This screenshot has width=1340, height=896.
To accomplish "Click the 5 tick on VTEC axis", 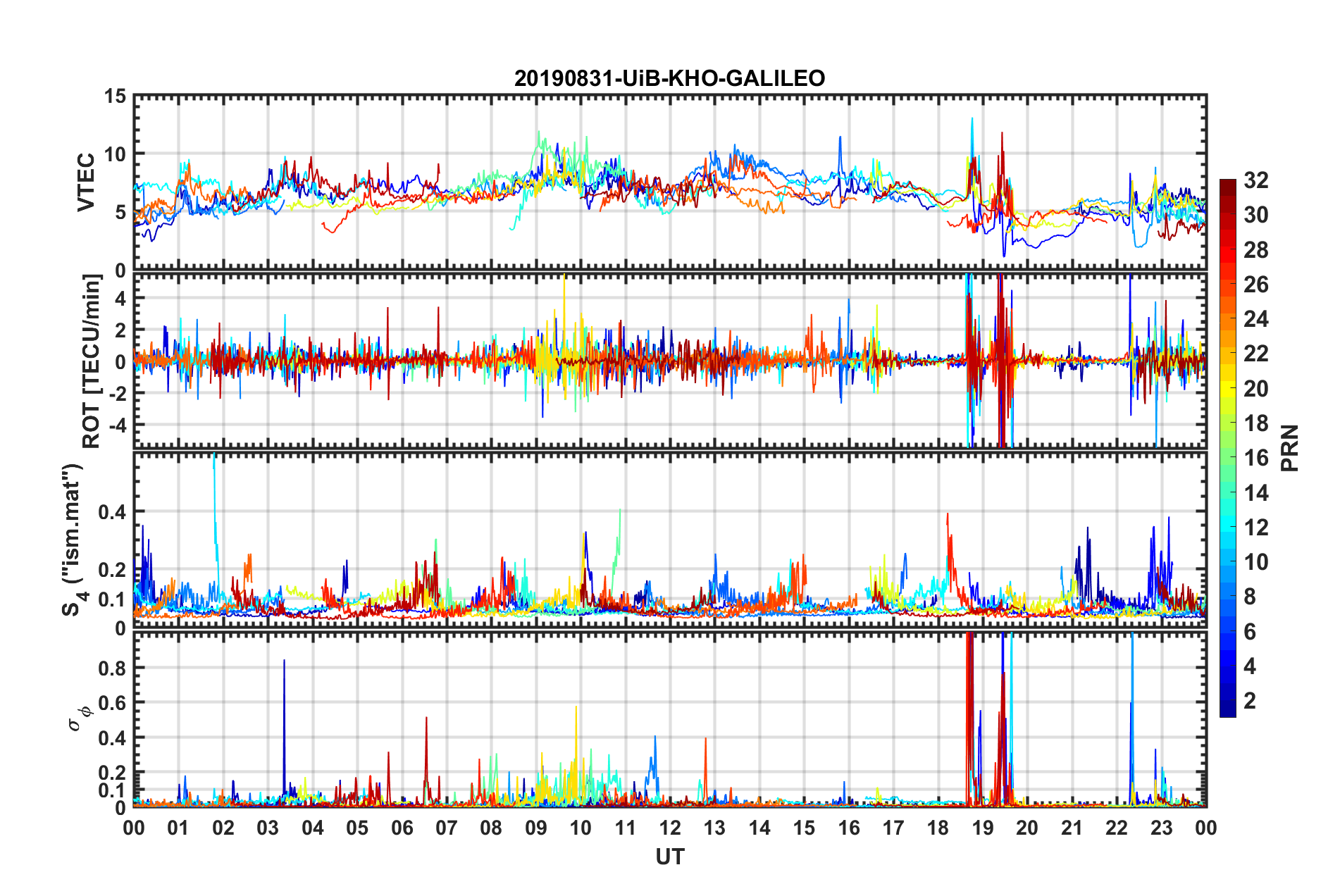I will pos(121,212).
